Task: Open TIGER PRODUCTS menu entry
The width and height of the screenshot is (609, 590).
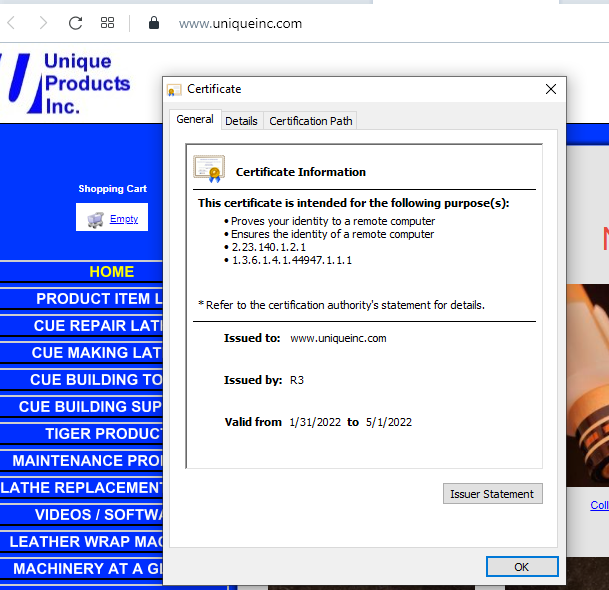Action: (81, 433)
